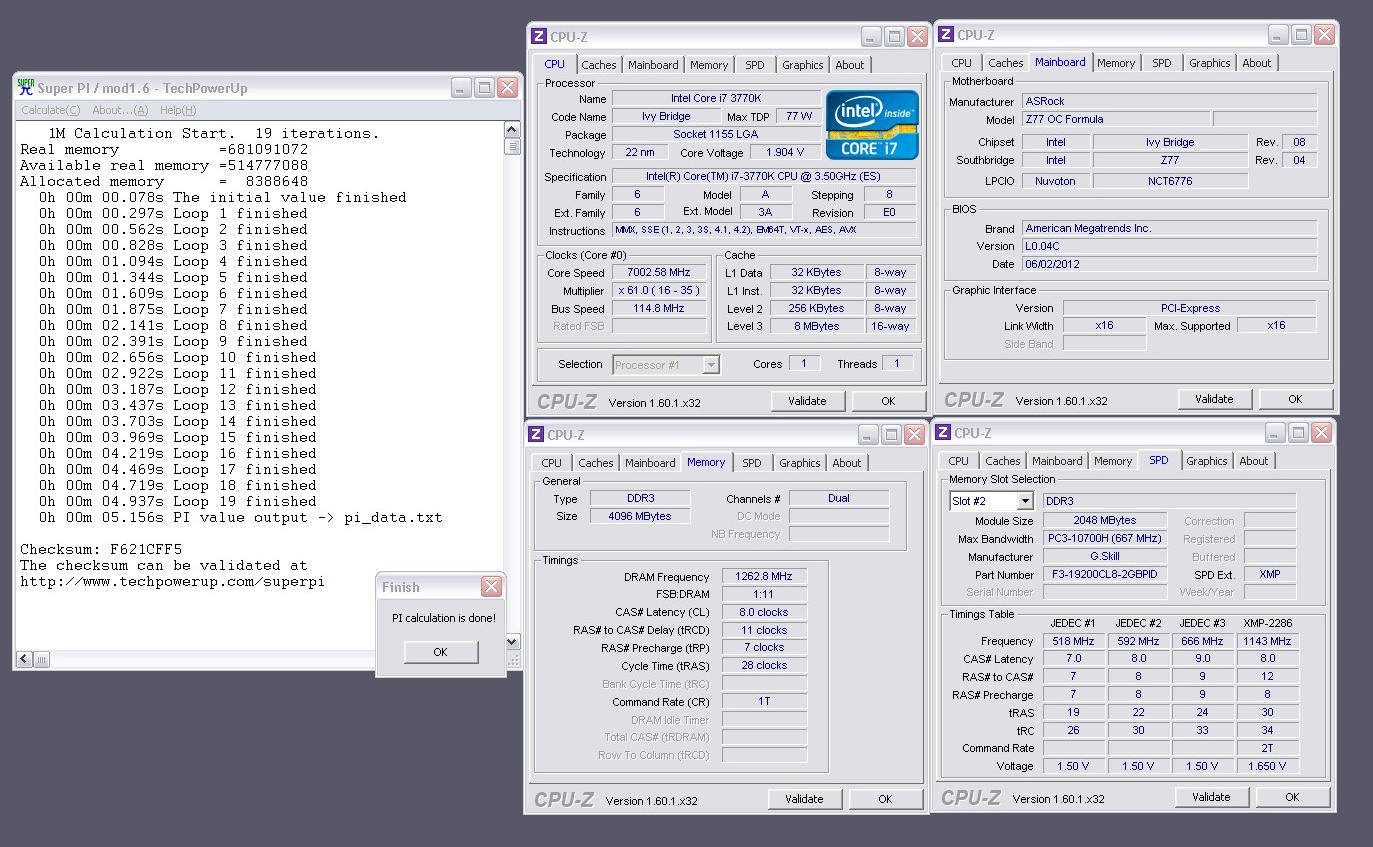Click the Super PI vertical scrollbar up arrow

coord(512,130)
